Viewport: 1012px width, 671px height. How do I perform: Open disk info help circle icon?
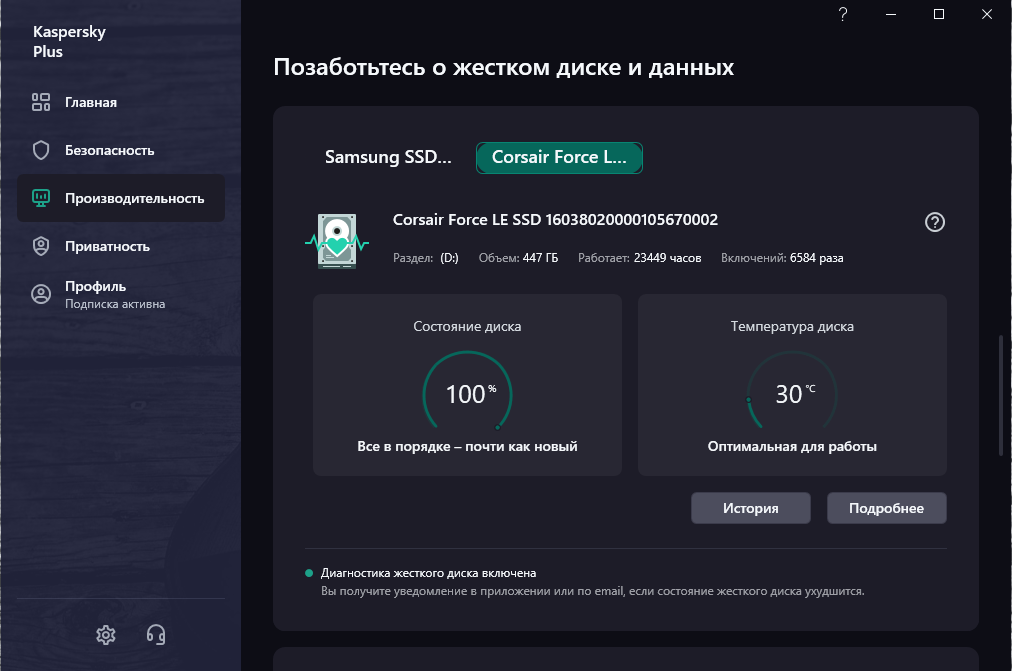935,222
